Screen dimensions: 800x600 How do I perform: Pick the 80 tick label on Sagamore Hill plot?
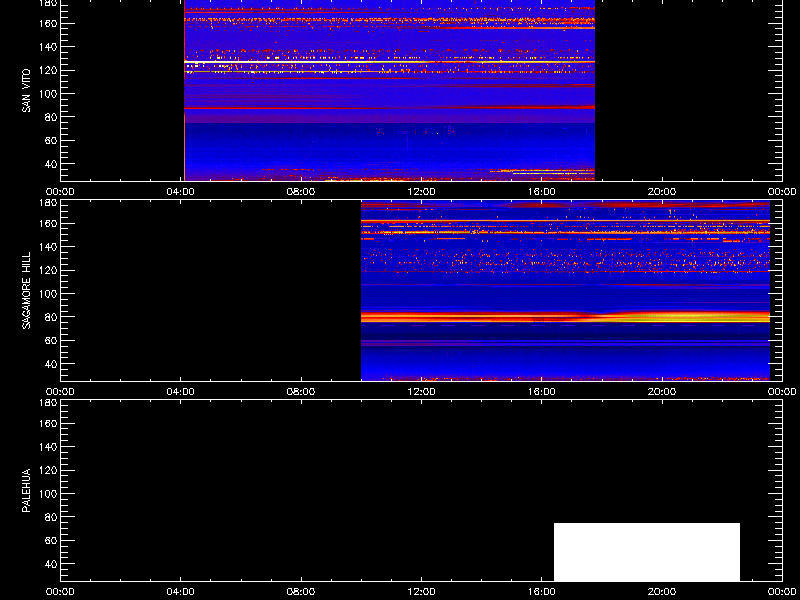tap(52, 317)
